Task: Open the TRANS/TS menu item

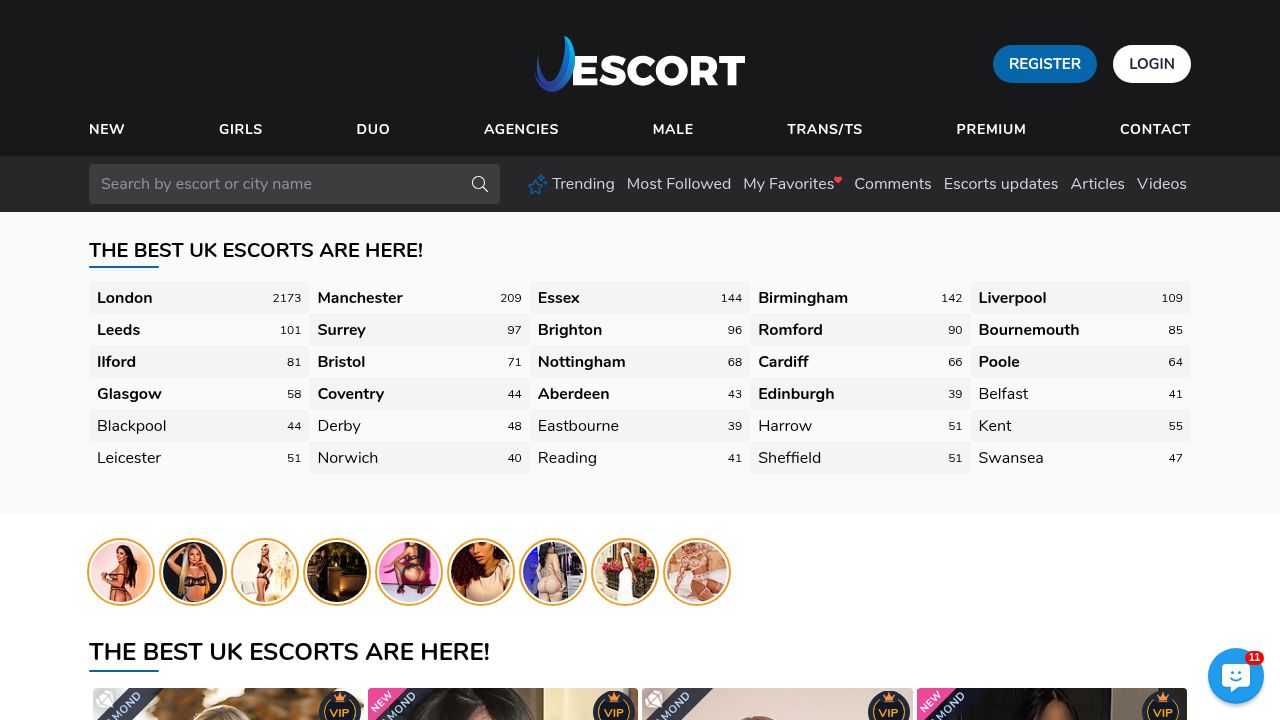Action: pyautogui.click(x=825, y=129)
